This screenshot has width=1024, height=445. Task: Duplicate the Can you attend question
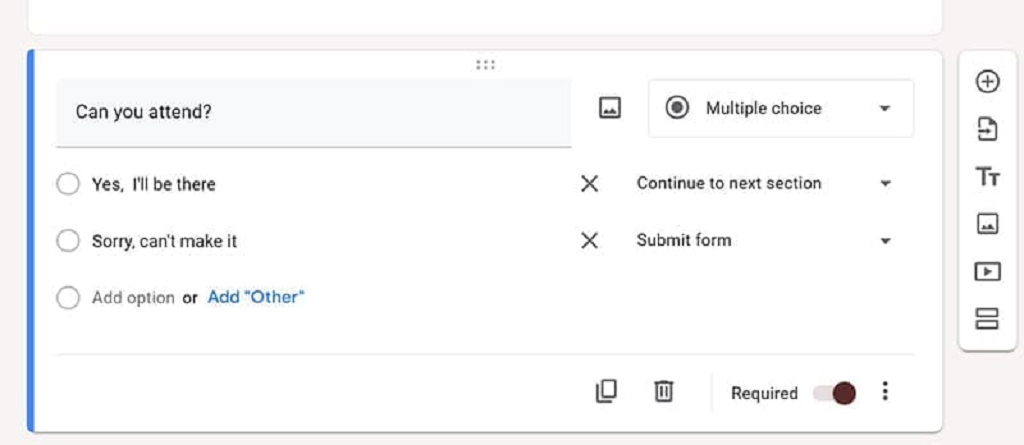tap(606, 392)
